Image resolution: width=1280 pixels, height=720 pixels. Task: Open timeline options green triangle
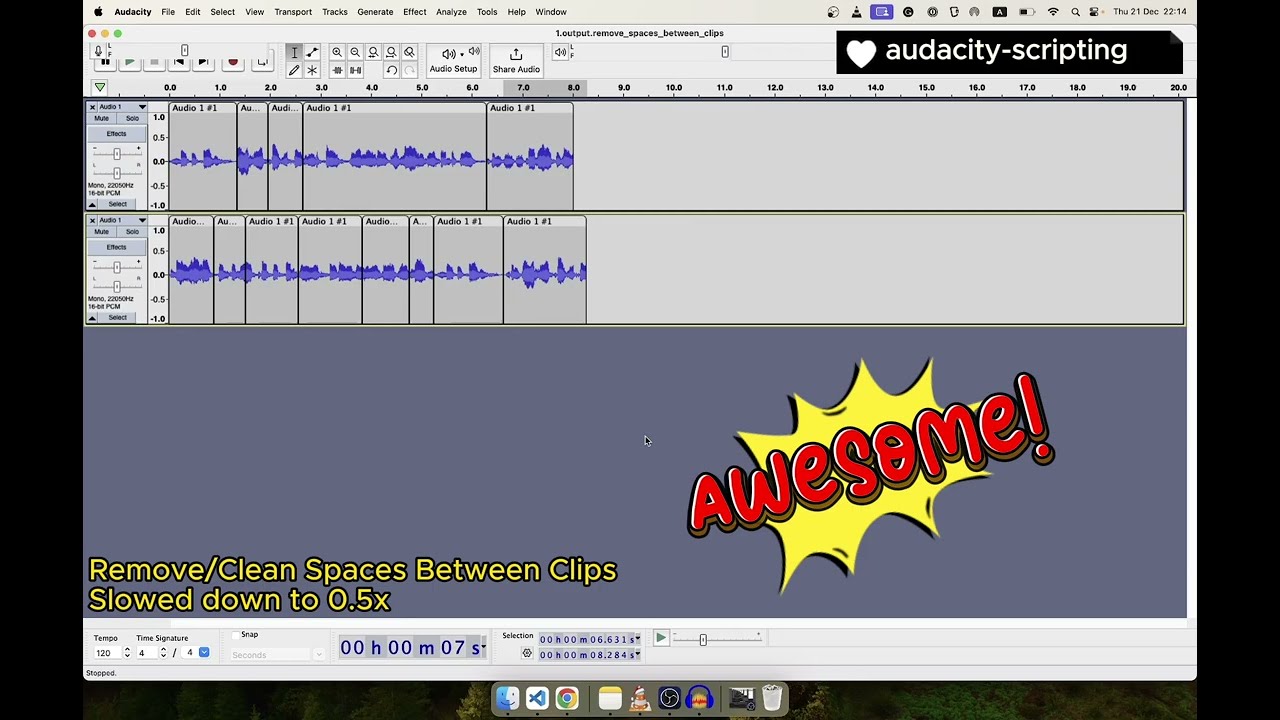click(99, 88)
